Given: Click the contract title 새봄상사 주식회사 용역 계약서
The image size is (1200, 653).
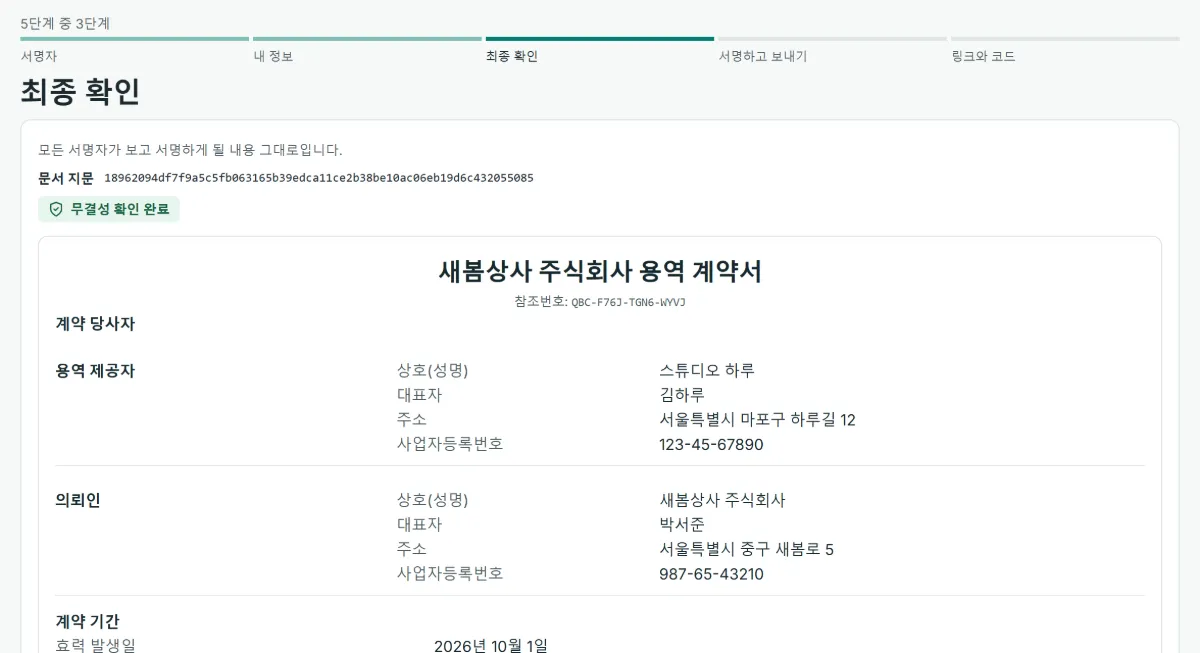Looking at the screenshot, I should coord(600,271).
